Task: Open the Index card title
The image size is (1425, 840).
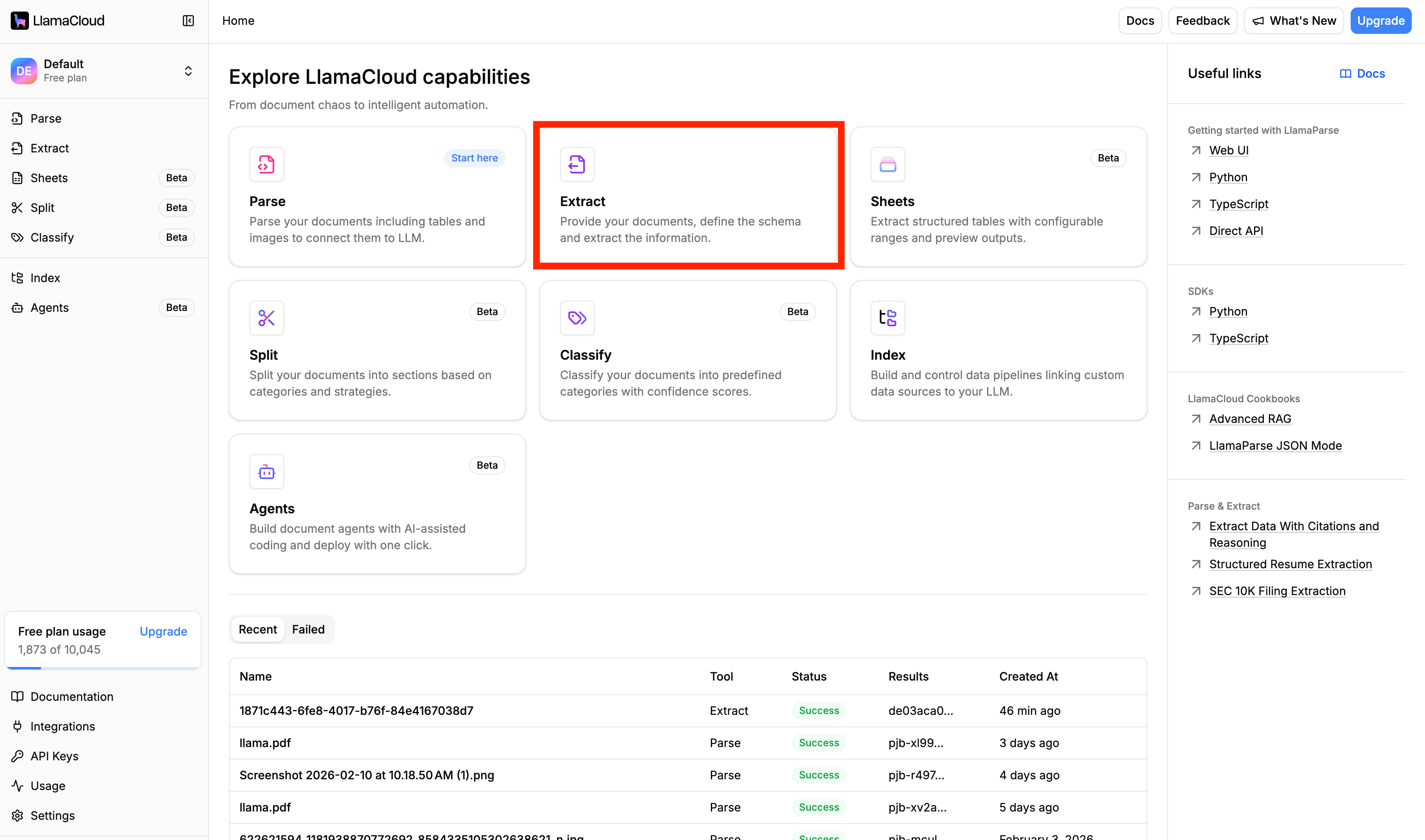Action: point(888,355)
